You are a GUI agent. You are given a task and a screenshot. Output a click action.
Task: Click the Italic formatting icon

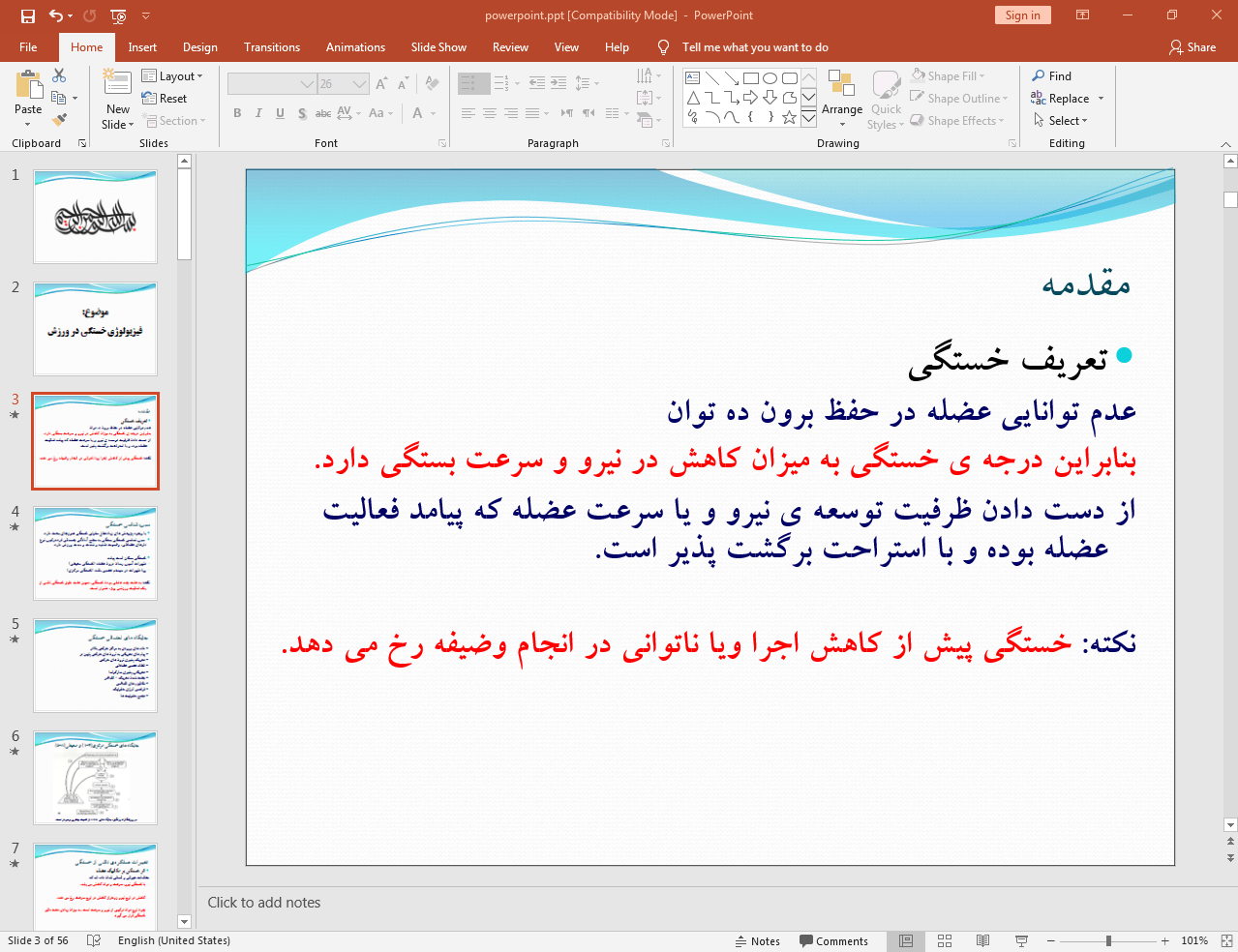[257, 113]
